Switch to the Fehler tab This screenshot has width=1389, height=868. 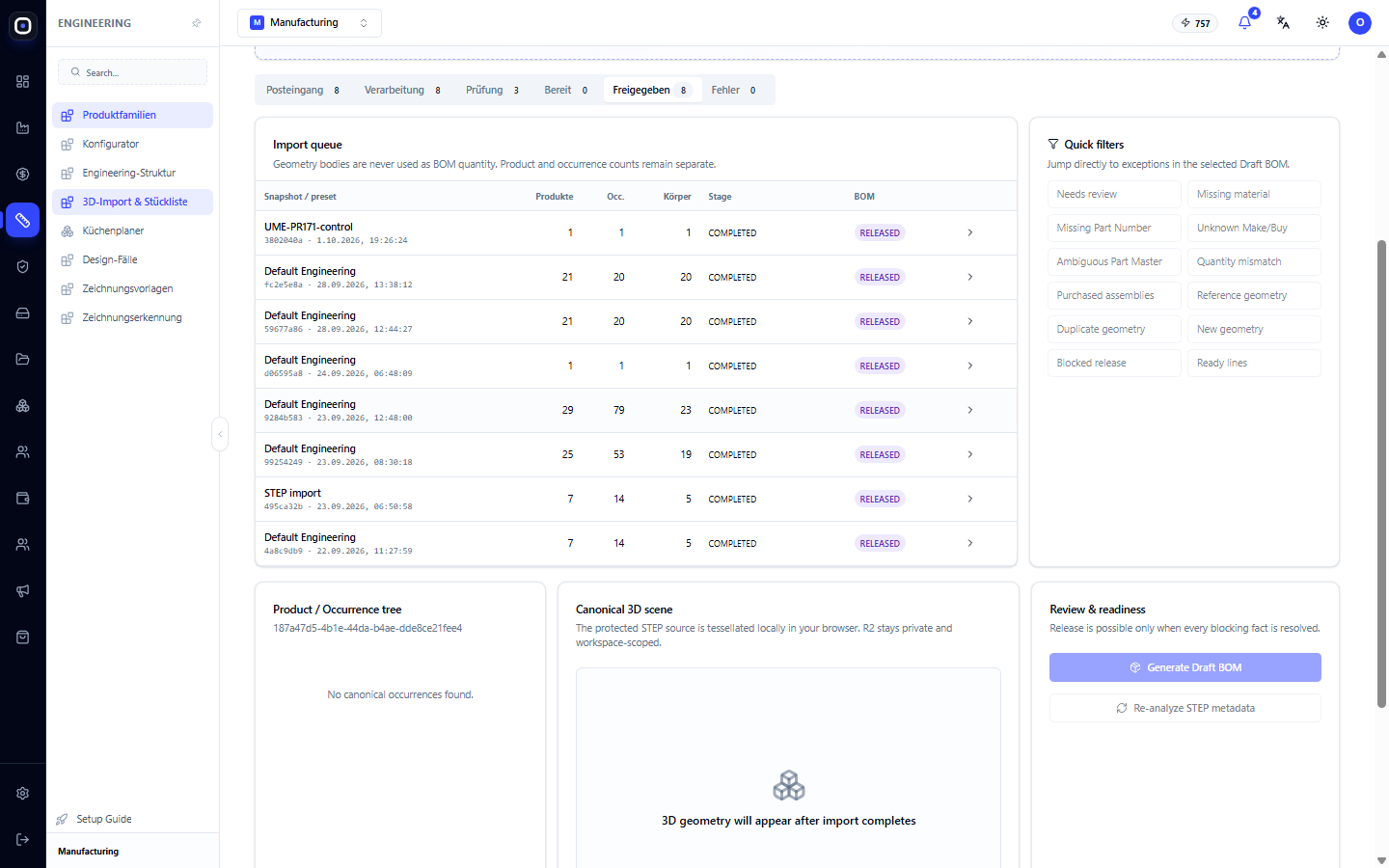734,90
